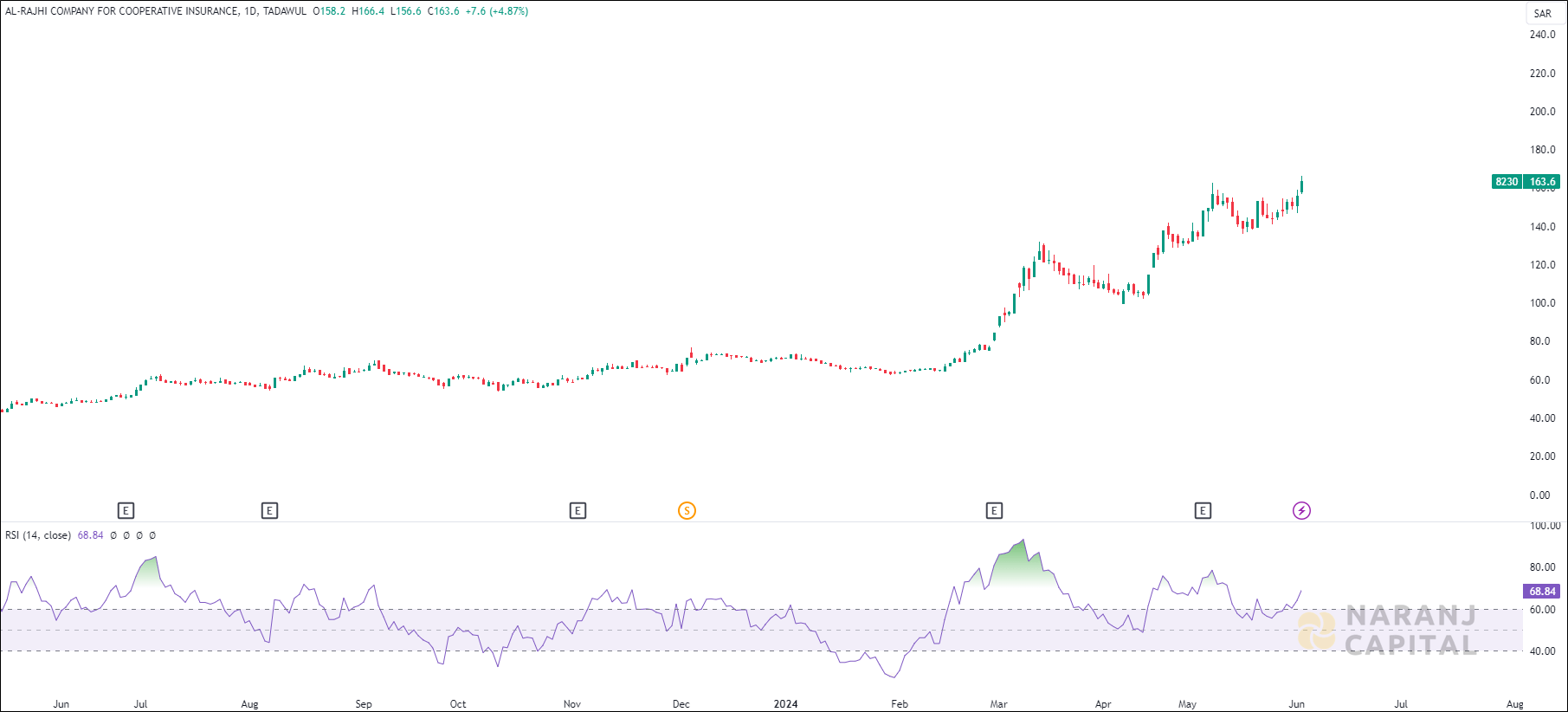Open the earnings marker in early November 2023
The width and height of the screenshot is (1568, 712).
tap(578, 511)
